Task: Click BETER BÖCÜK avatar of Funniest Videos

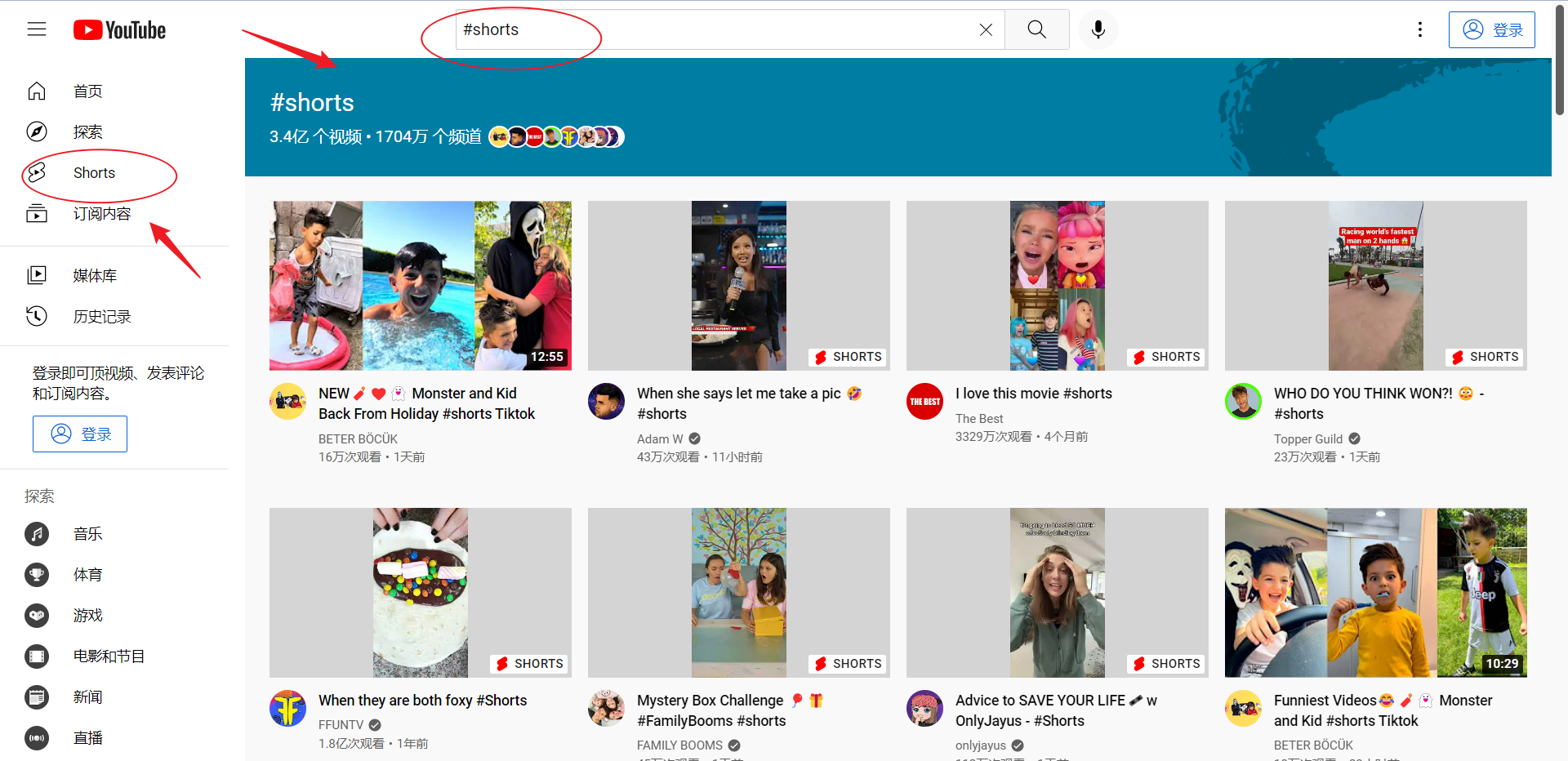Action: click(1244, 709)
